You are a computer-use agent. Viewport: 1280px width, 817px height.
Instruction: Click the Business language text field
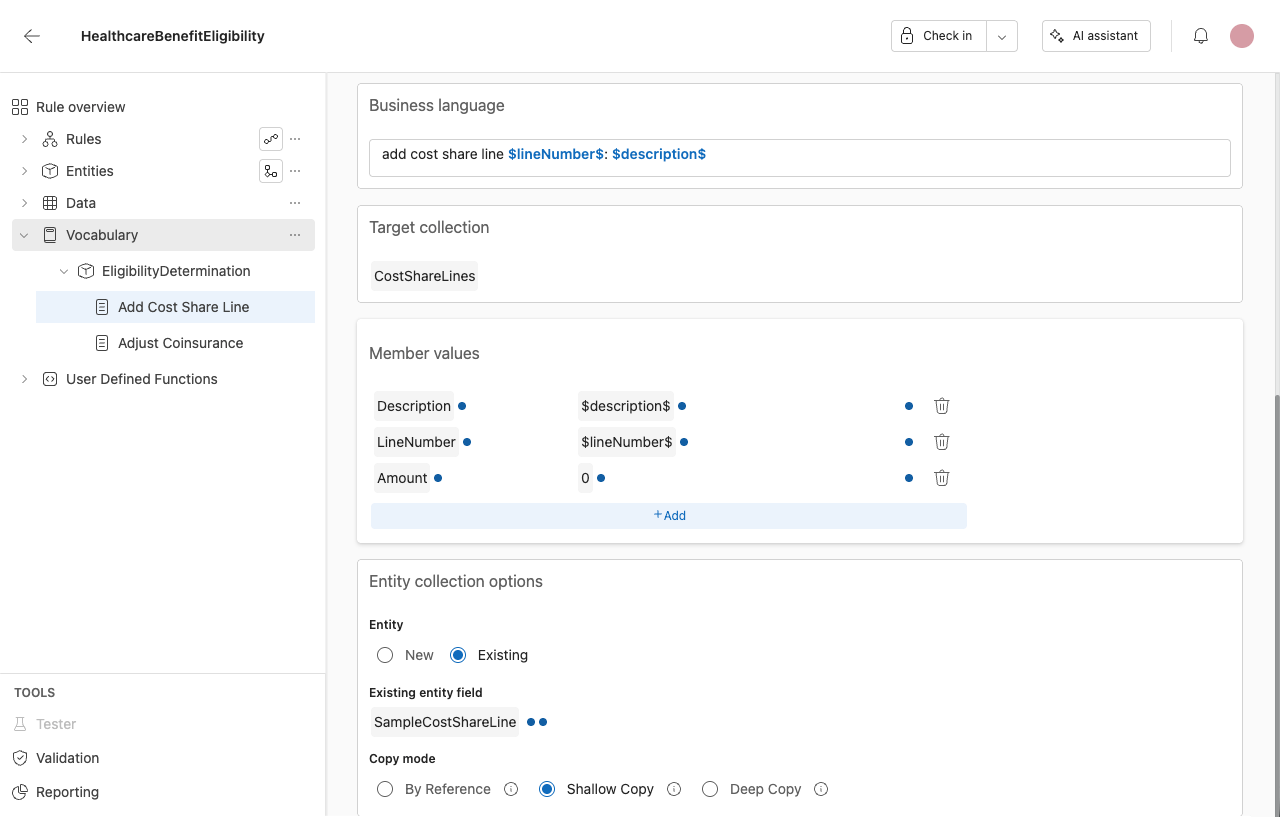(800, 158)
